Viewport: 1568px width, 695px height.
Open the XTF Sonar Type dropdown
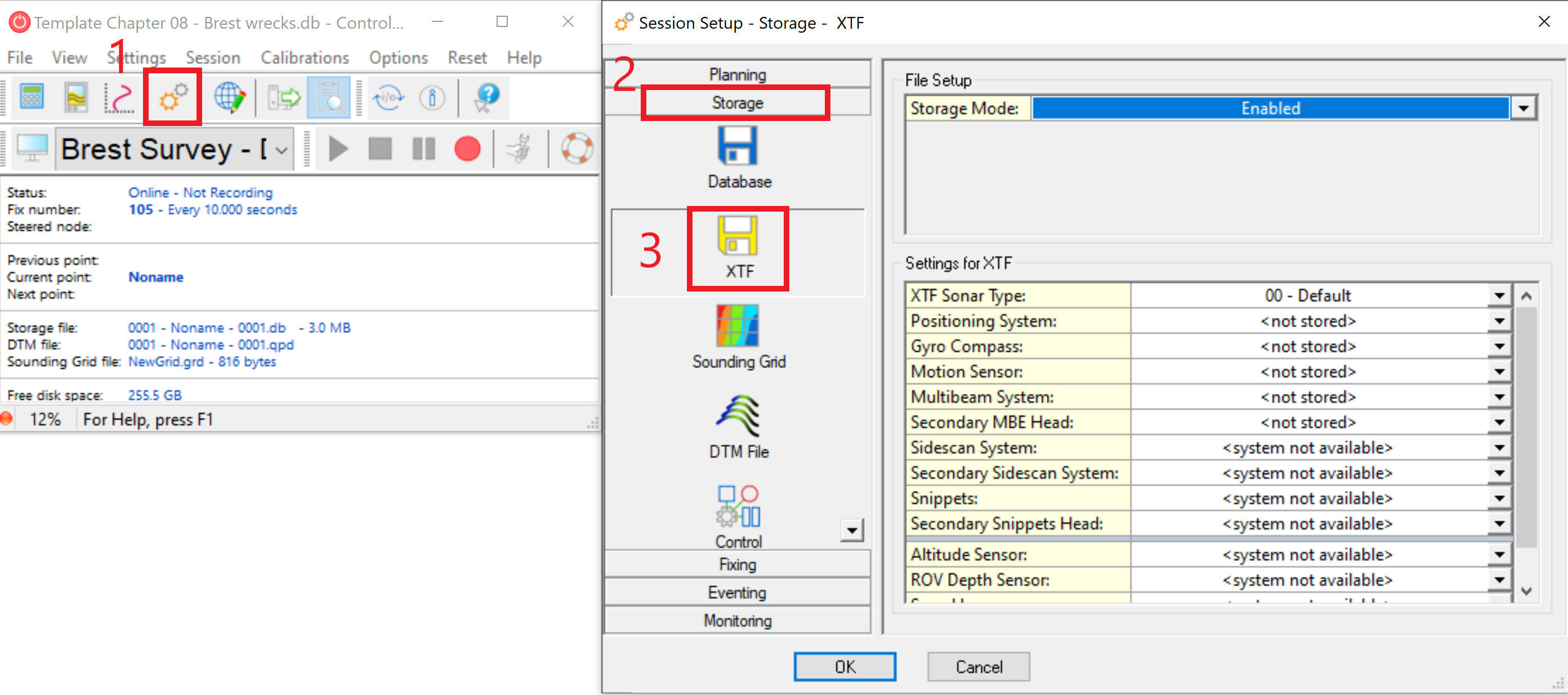pyautogui.click(x=1500, y=297)
